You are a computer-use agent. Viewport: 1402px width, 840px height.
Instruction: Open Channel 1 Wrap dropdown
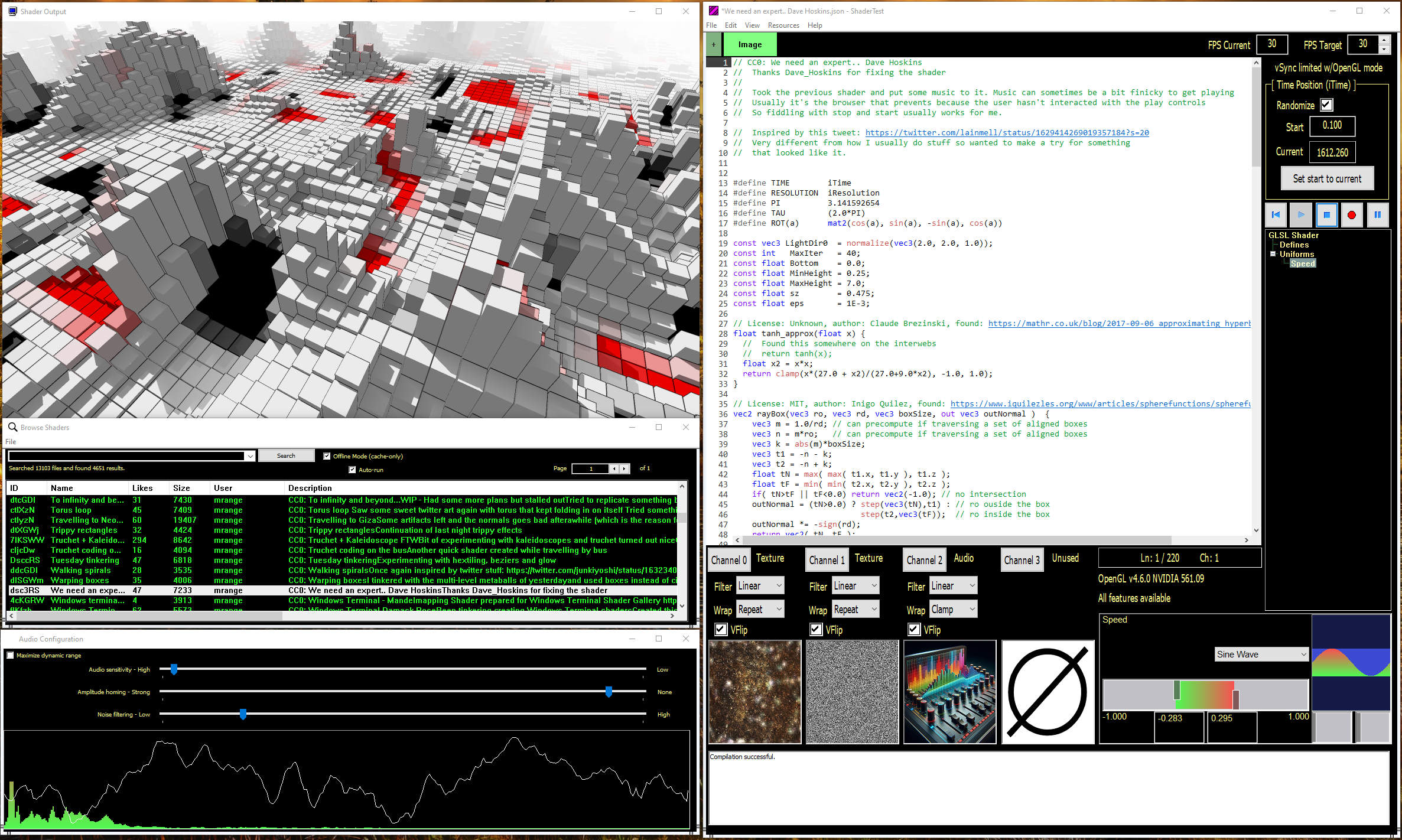855,610
